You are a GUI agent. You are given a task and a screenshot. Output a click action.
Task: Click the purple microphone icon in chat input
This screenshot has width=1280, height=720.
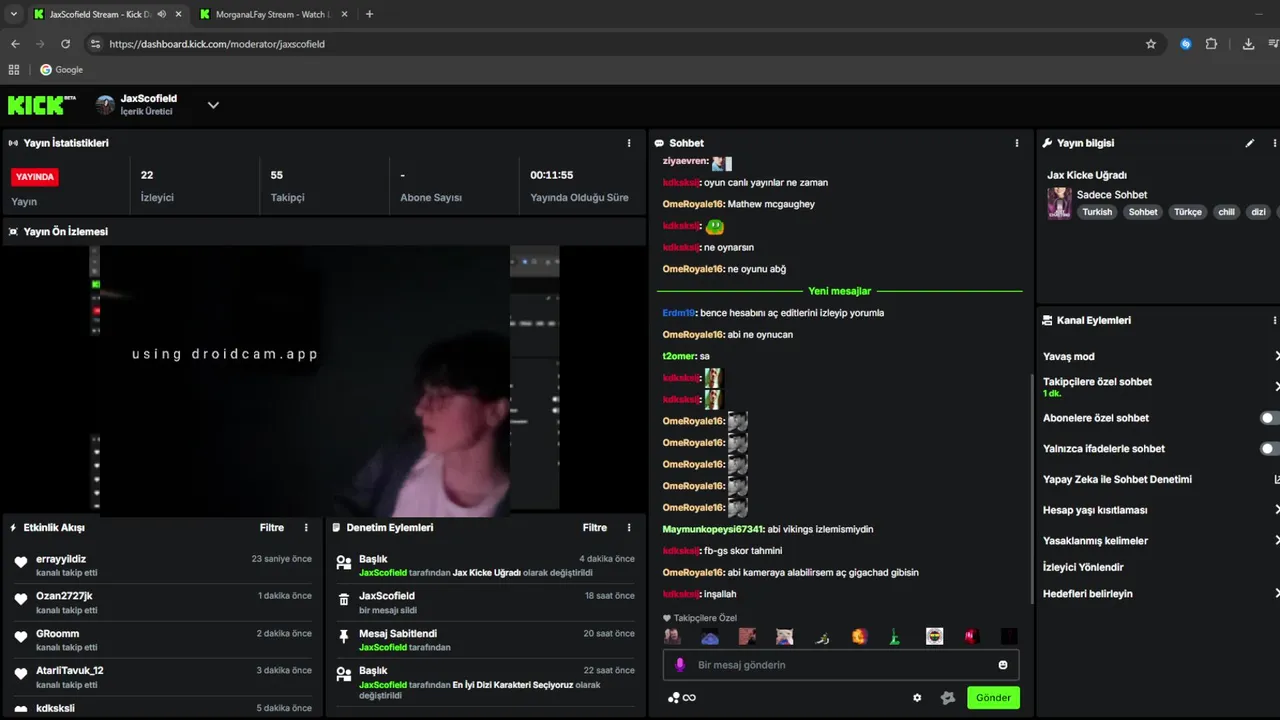coord(680,665)
